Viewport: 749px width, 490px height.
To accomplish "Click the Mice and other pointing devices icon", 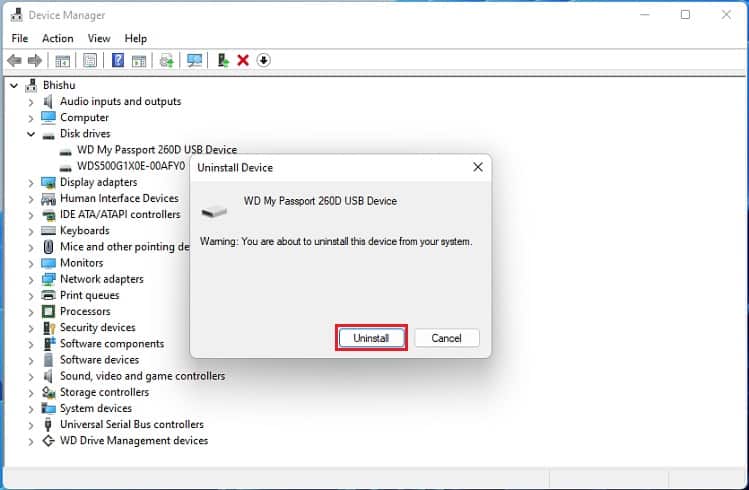I will [48, 247].
